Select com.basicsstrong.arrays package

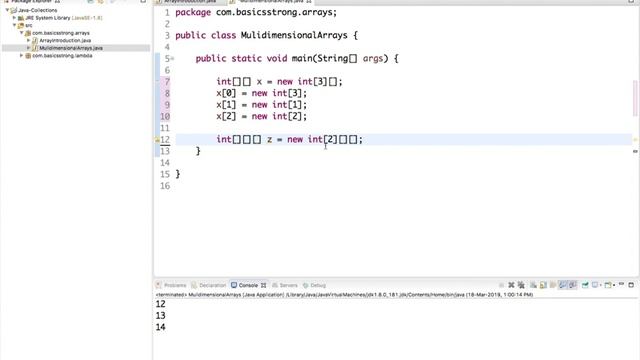coord(61,33)
